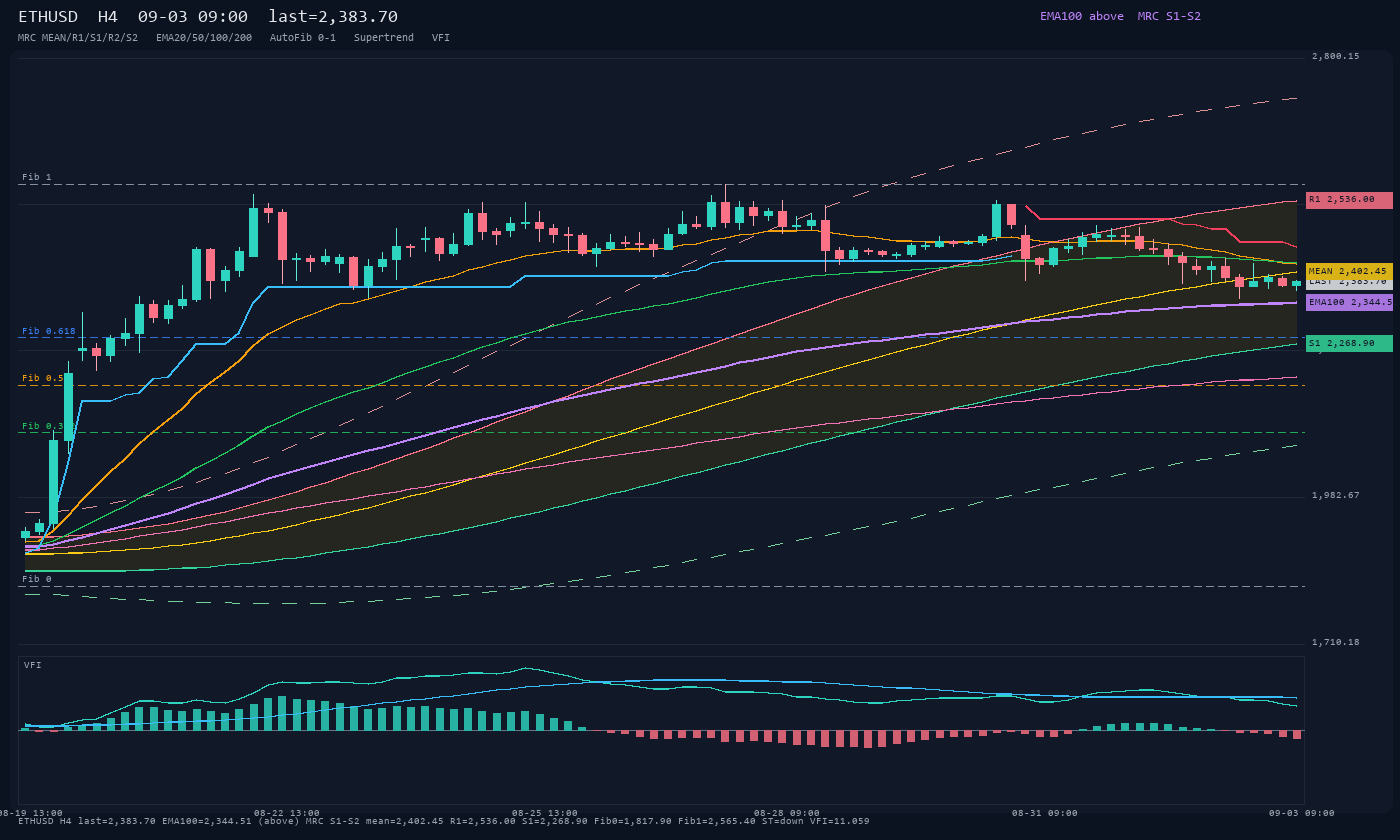The image size is (1400, 840).
Task: Click "EMA100=2,344.51" in the bottom status line
Action: click(206, 821)
